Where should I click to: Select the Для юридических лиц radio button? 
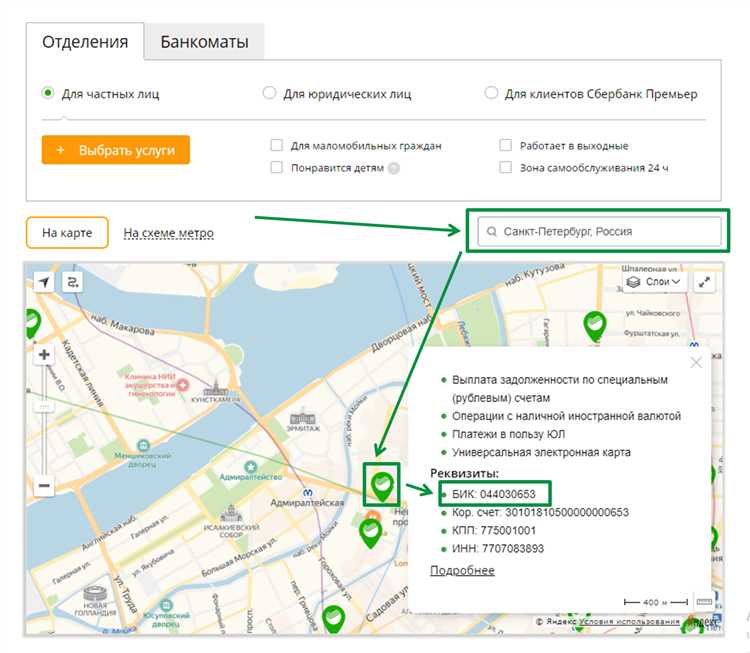click(x=269, y=94)
